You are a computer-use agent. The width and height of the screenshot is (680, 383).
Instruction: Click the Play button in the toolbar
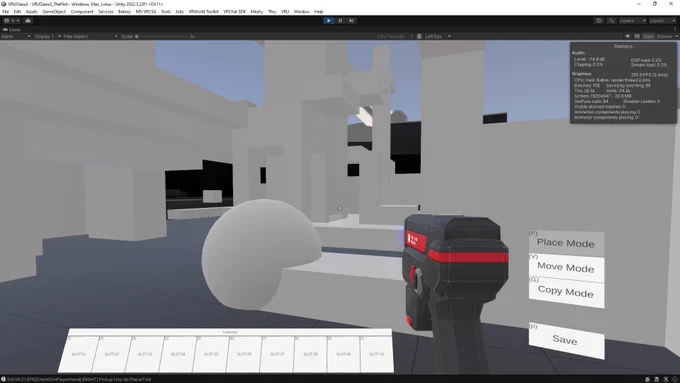329,20
